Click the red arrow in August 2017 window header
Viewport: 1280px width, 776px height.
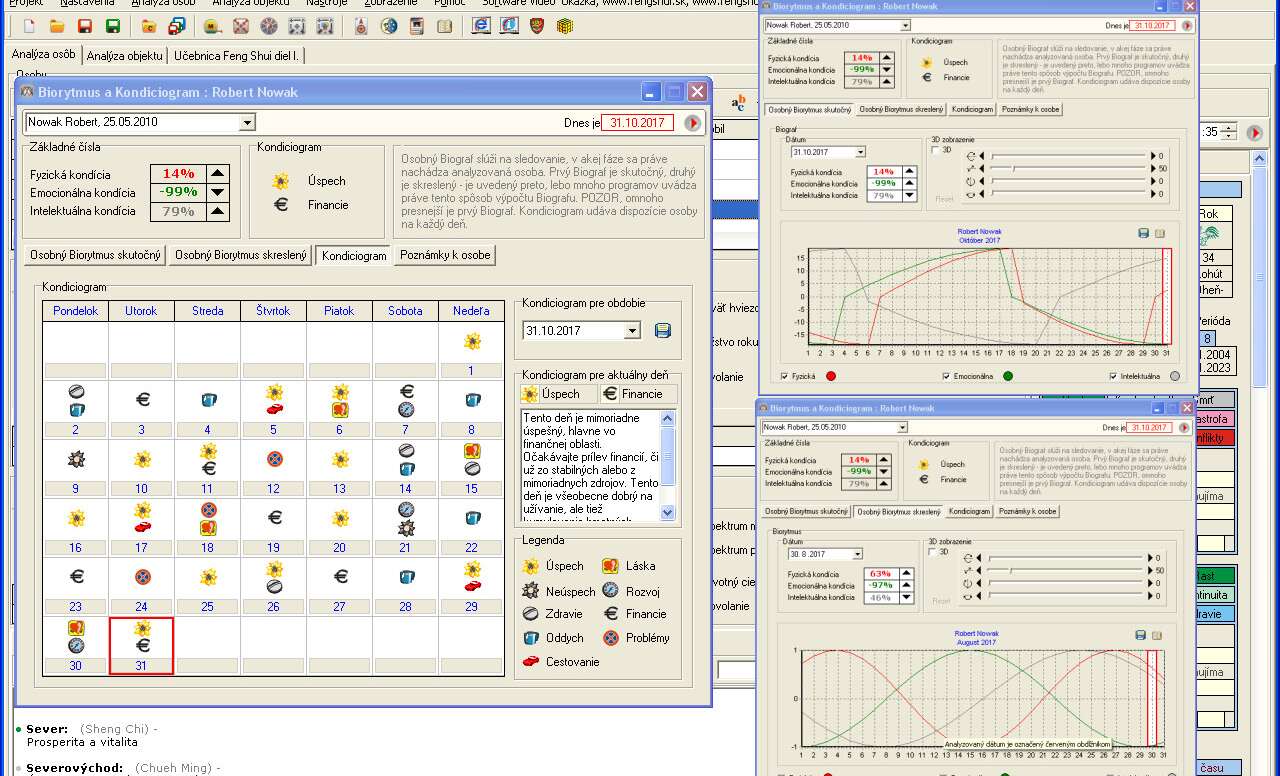point(1185,427)
